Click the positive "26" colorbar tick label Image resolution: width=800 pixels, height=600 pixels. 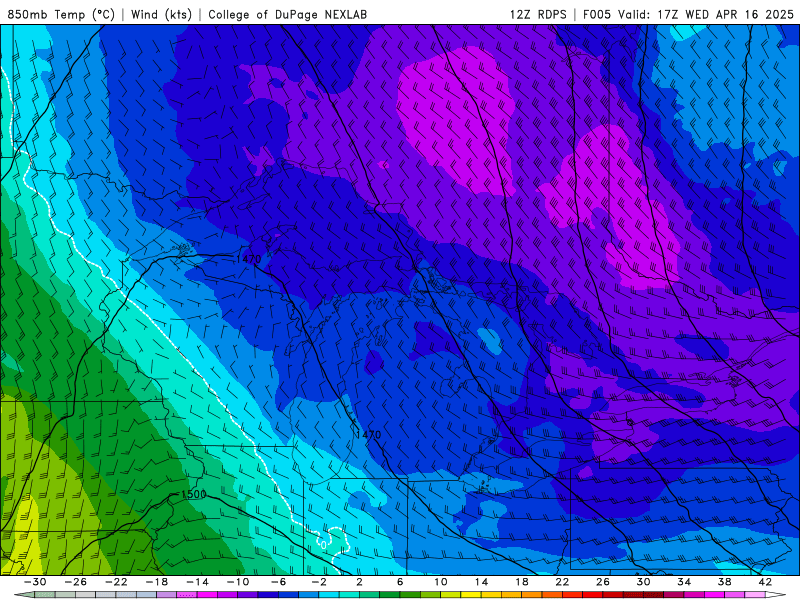click(x=603, y=582)
